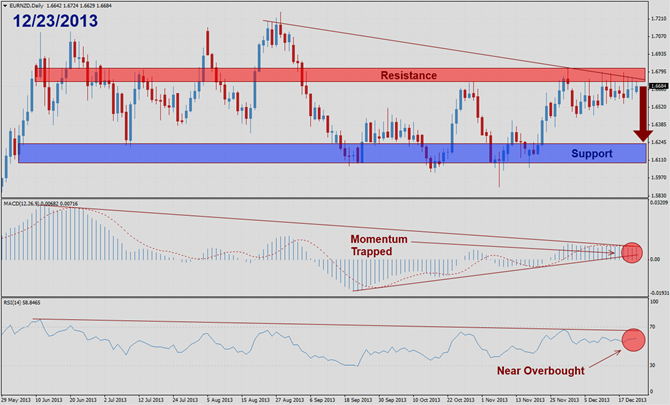Click price axis value 1.6245
This screenshot has width=670, height=405.
pyautogui.click(x=658, y=142)
